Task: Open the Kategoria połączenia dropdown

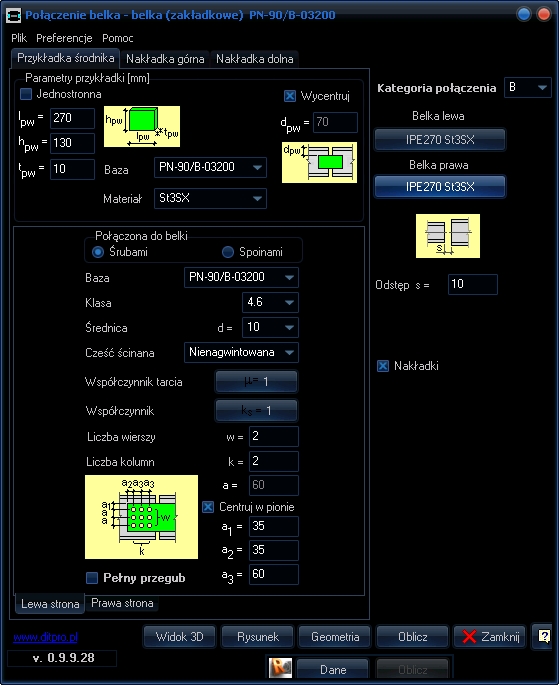Action: [528, 87]
